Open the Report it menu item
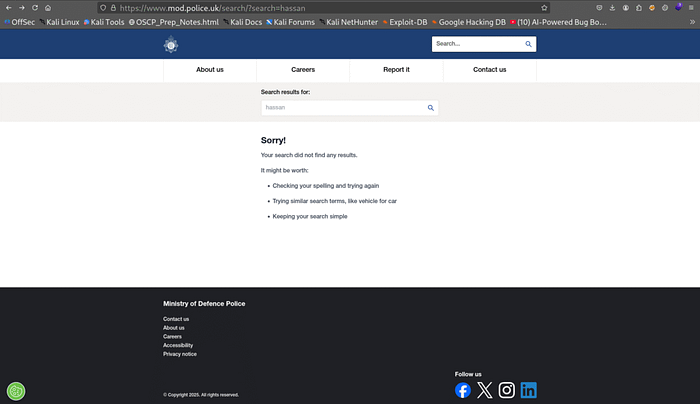The width and height of the screenshot is (700, 404). (x=396, y=70)
